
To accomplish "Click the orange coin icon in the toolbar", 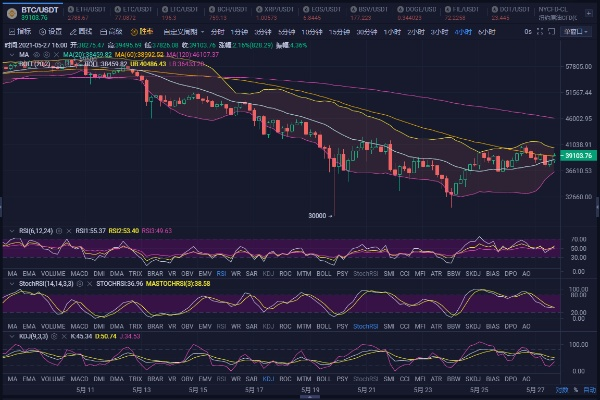I will coord(134,32).
